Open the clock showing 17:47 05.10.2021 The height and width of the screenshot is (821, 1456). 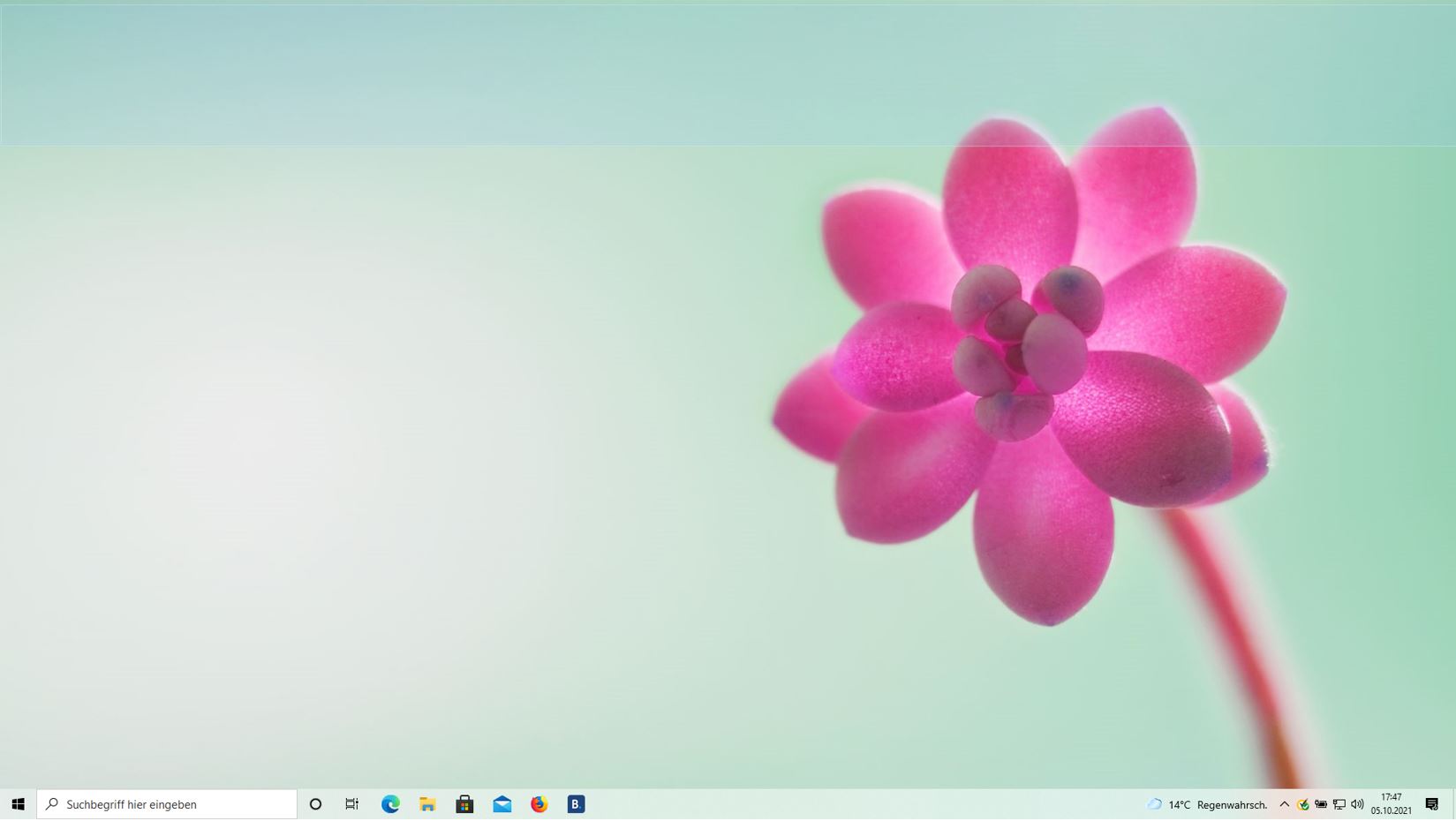1392,804
